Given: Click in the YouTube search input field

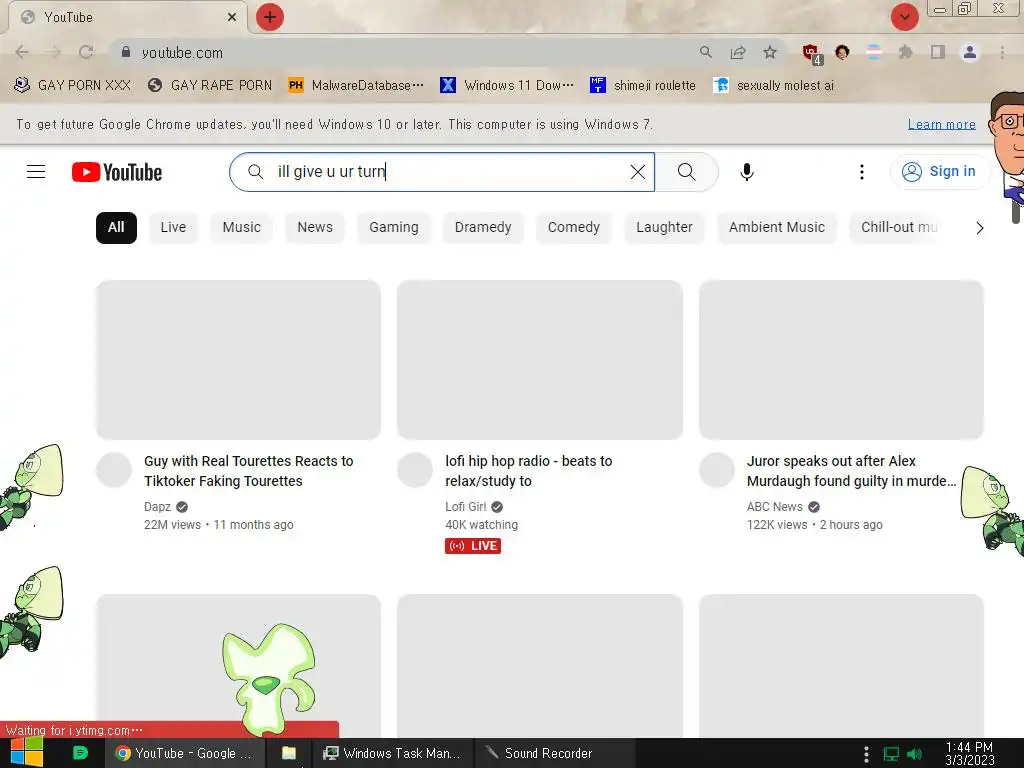Looking at the screenshot, I should pyautogui.click(x=444, y=172).
